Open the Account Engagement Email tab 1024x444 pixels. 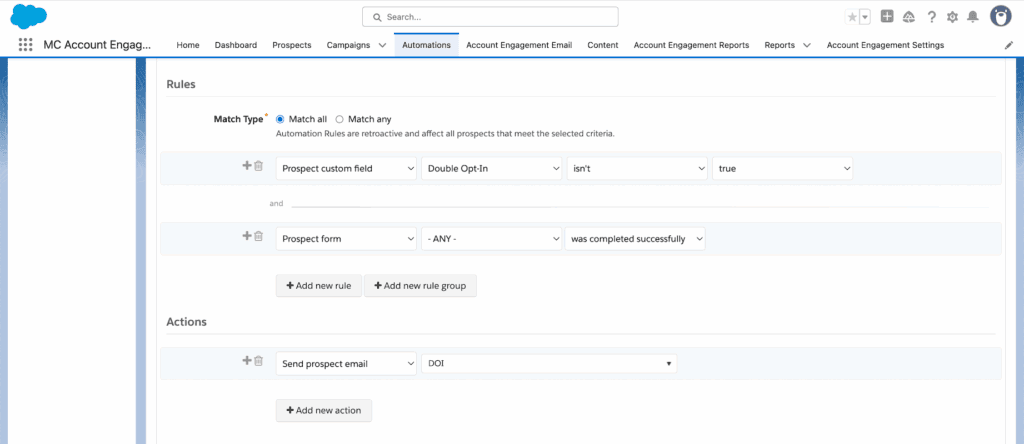[x=519, y=45]
